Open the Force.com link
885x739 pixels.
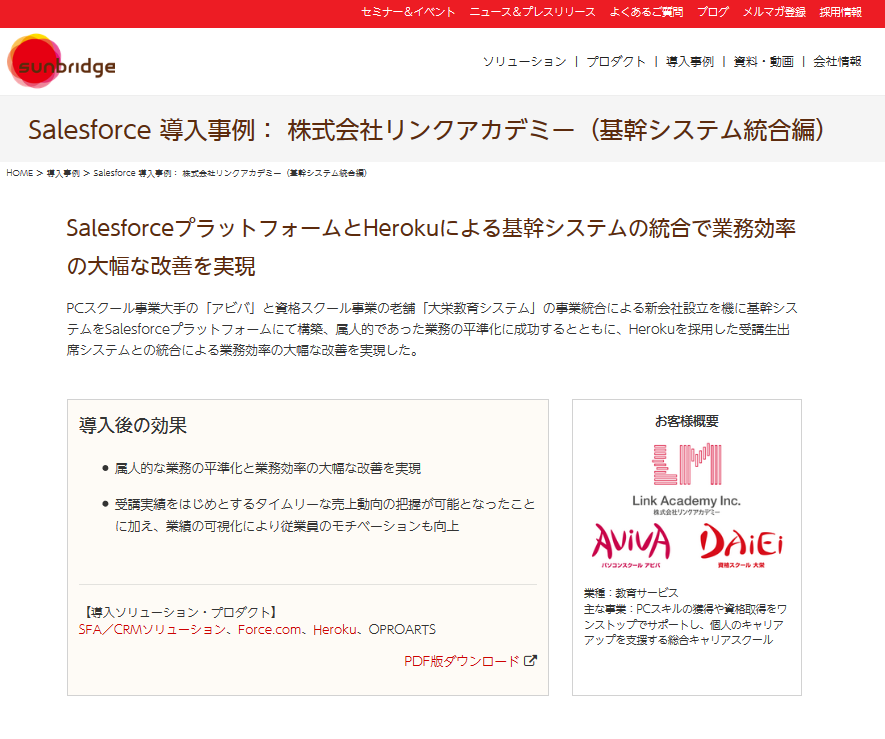[x=269, y=629]
